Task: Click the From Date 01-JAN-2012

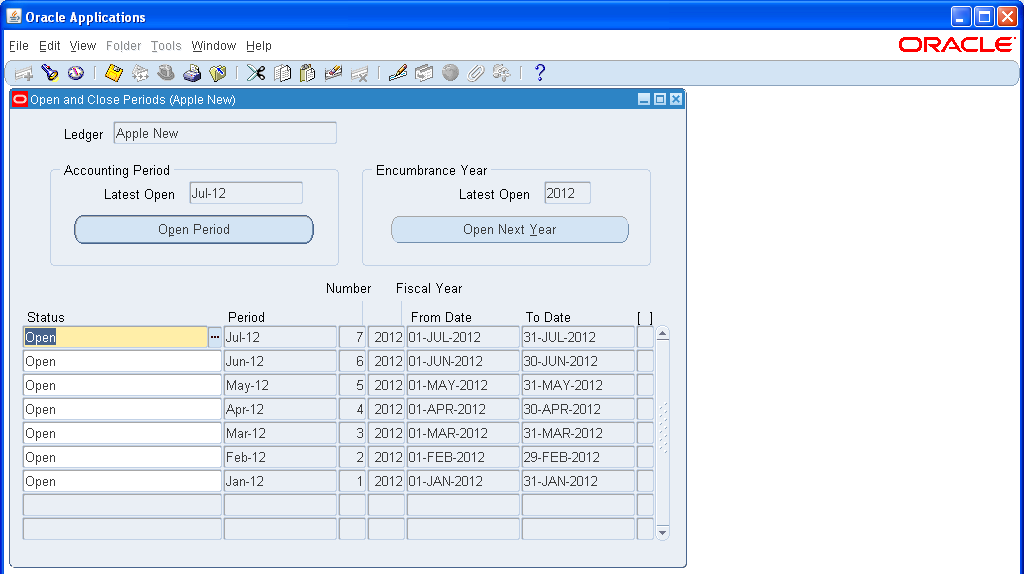Action: pos(463,481)
